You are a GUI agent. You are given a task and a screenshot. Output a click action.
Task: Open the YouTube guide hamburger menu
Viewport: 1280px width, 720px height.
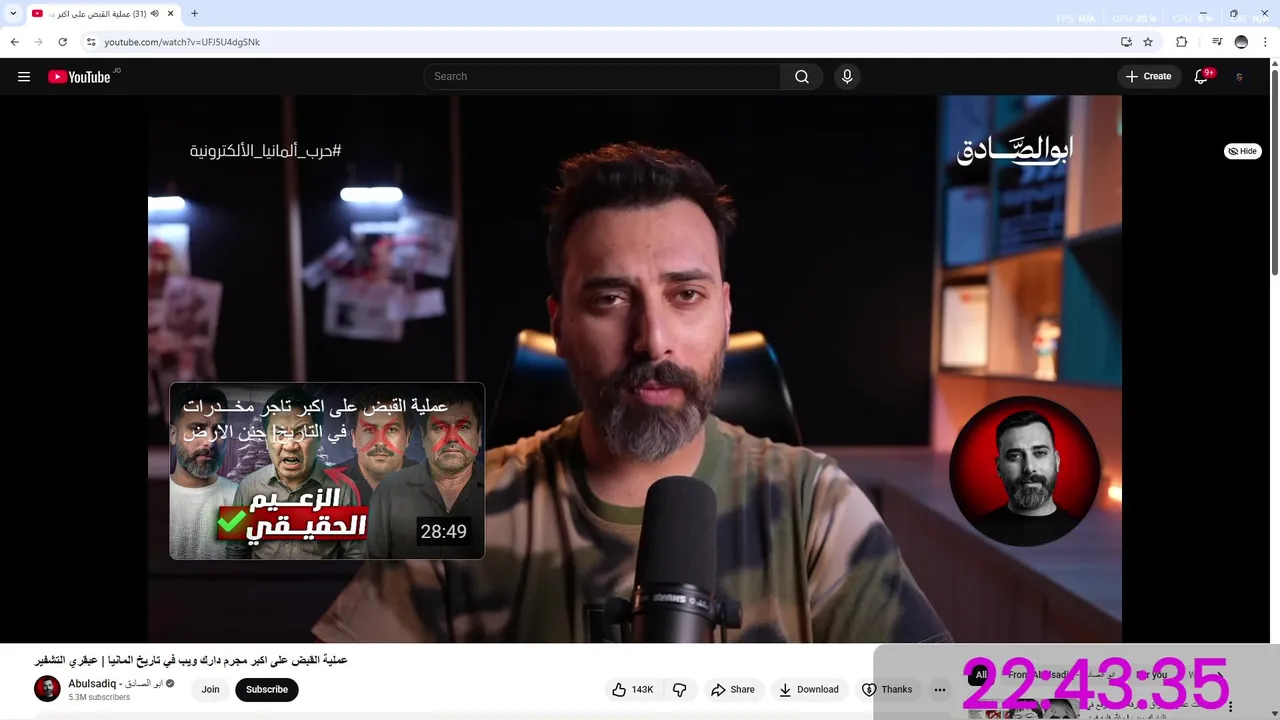24,77
